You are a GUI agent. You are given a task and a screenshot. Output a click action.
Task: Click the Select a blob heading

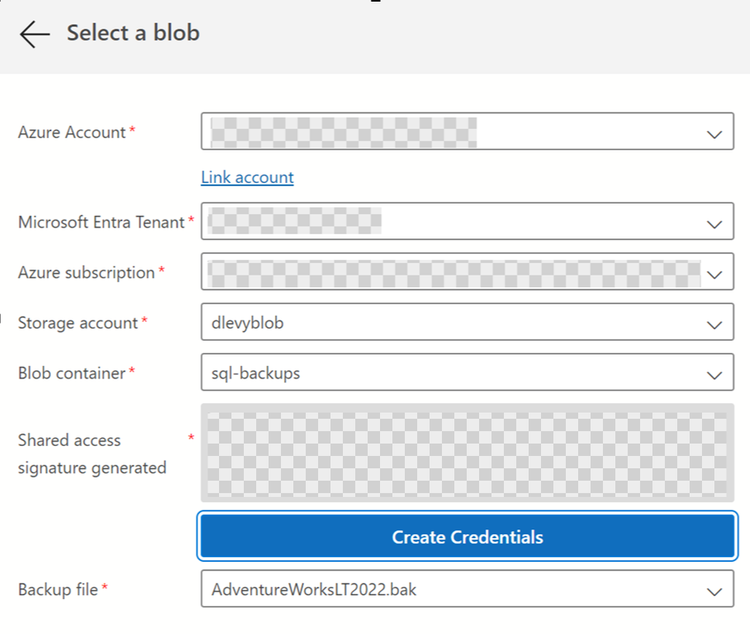(133, 33)
